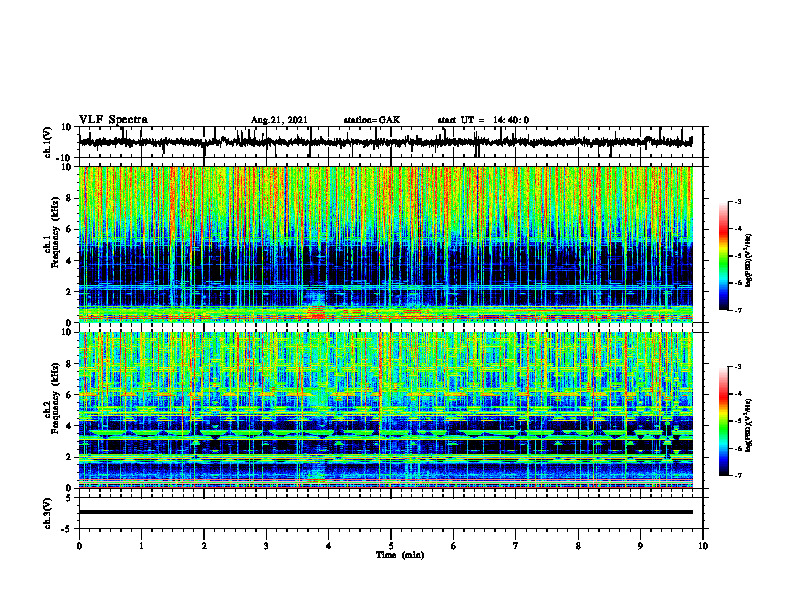Click time axis tick label "10"
The image size is (792, 612).
click(703, 546)
